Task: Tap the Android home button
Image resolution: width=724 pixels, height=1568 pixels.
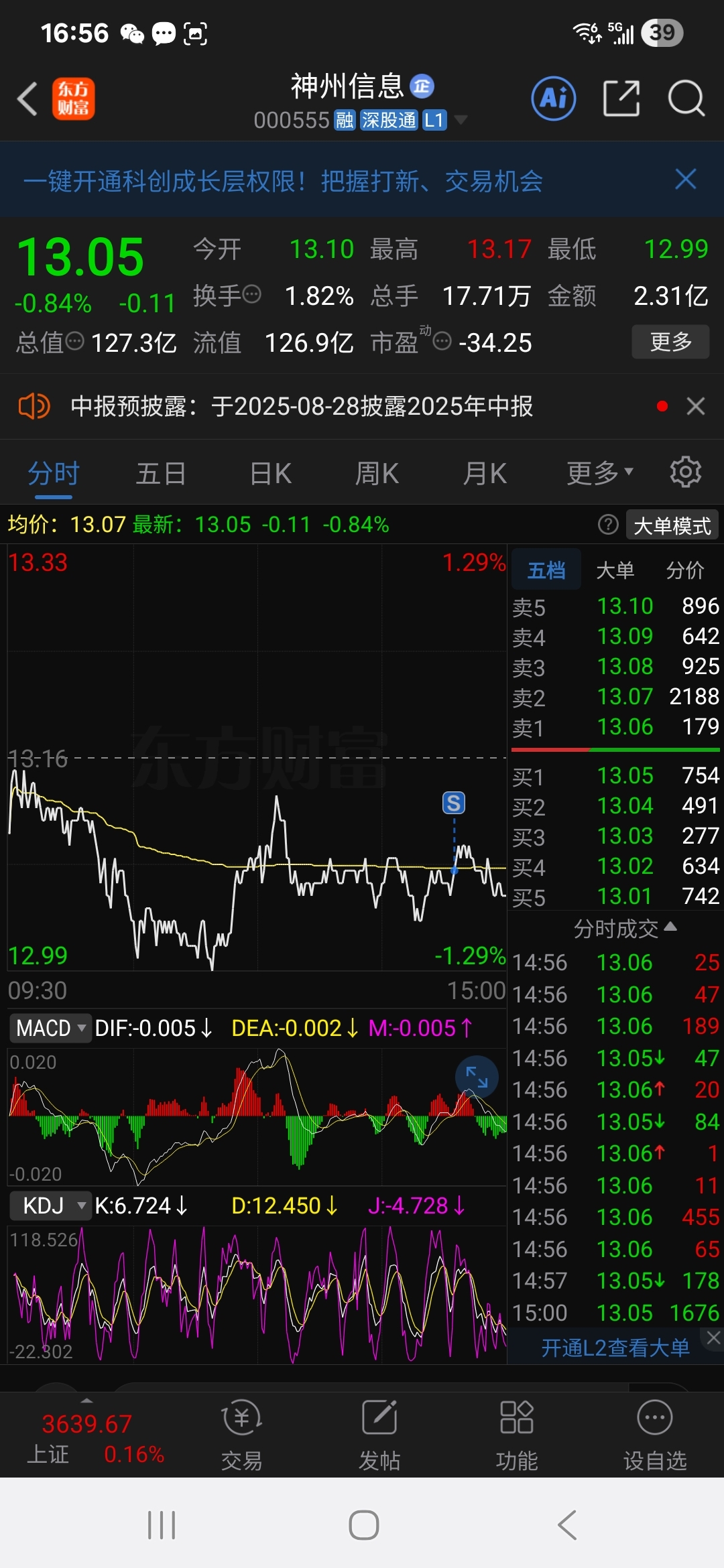Action: (x=364, y=1526)
